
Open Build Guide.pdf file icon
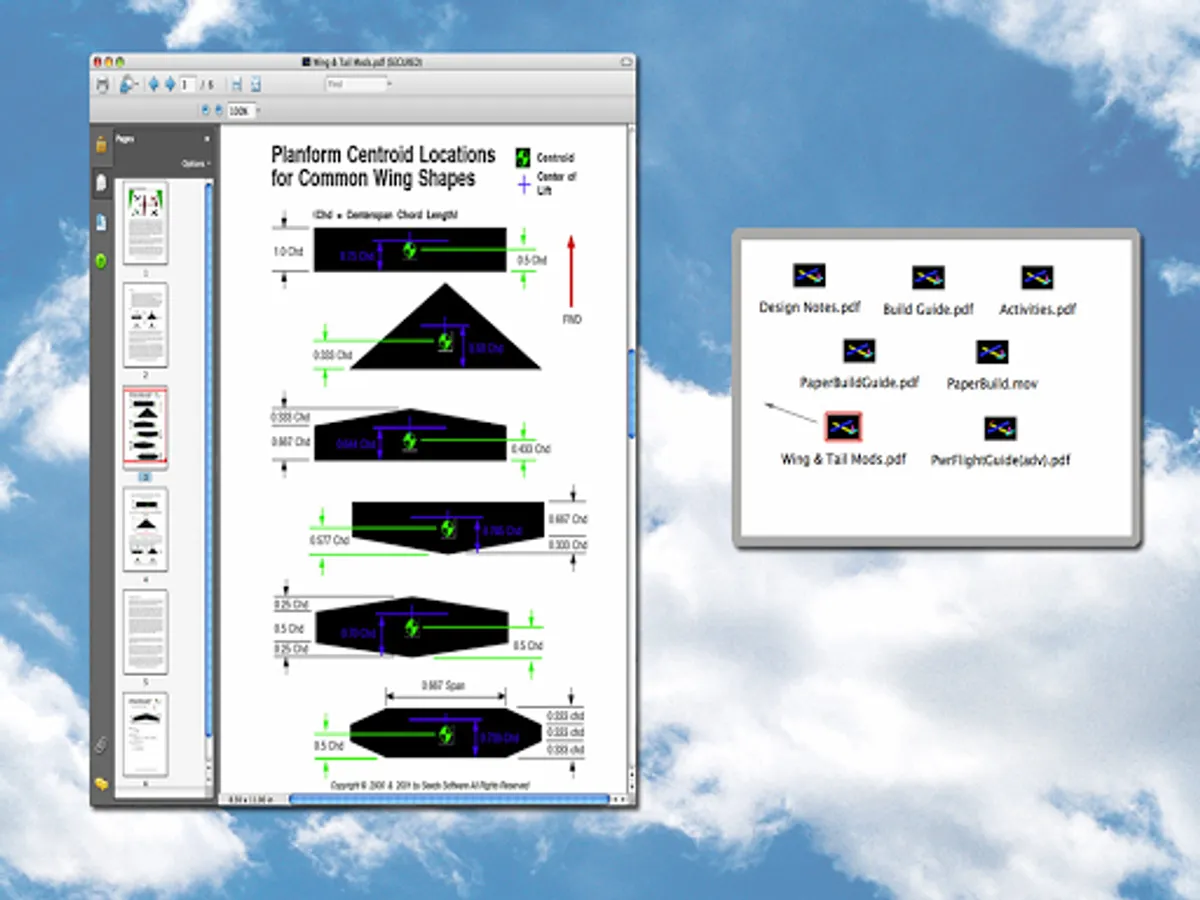[928, 278]
